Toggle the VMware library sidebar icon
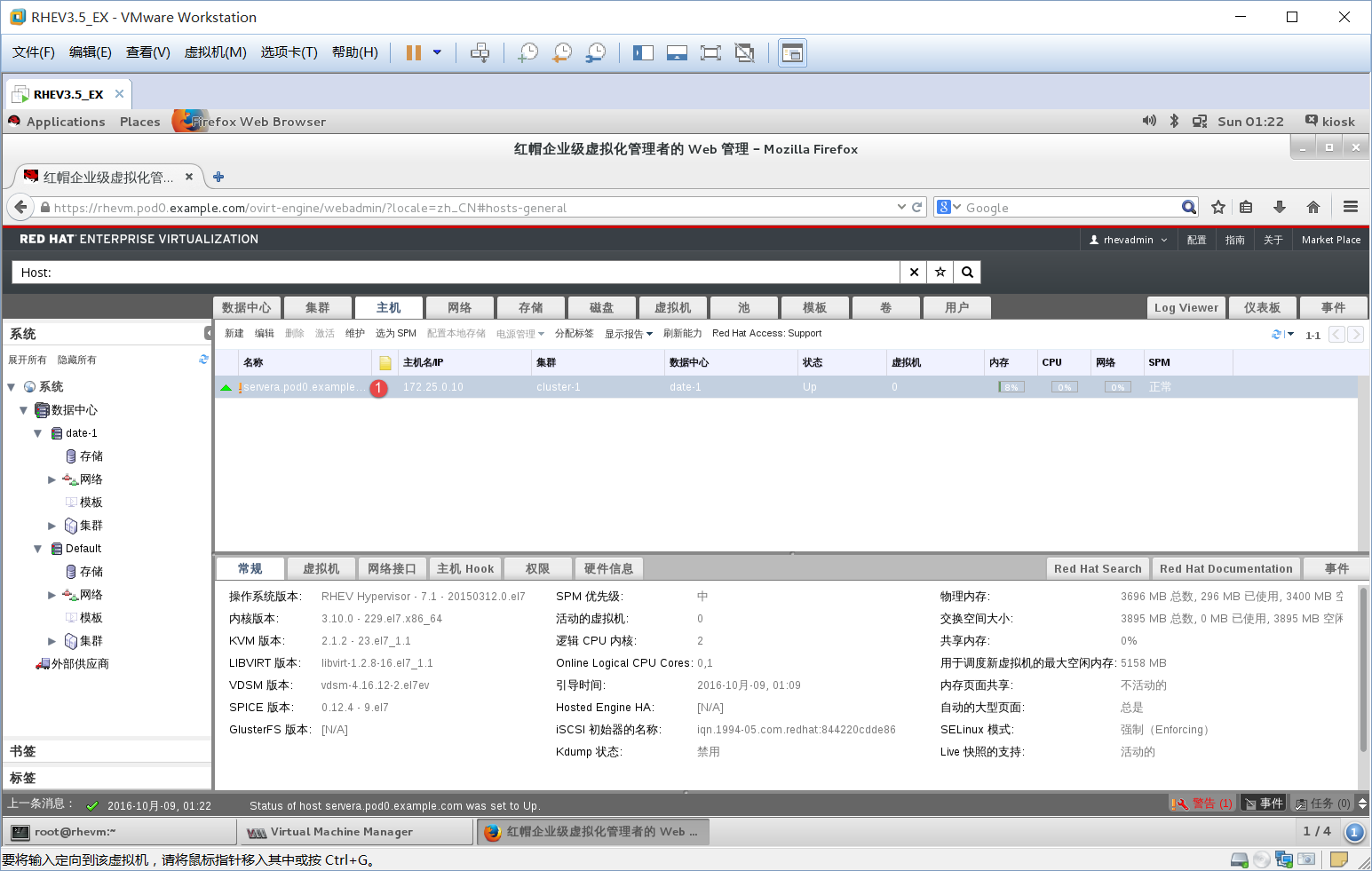1372x871 pixels. [643, 52]
